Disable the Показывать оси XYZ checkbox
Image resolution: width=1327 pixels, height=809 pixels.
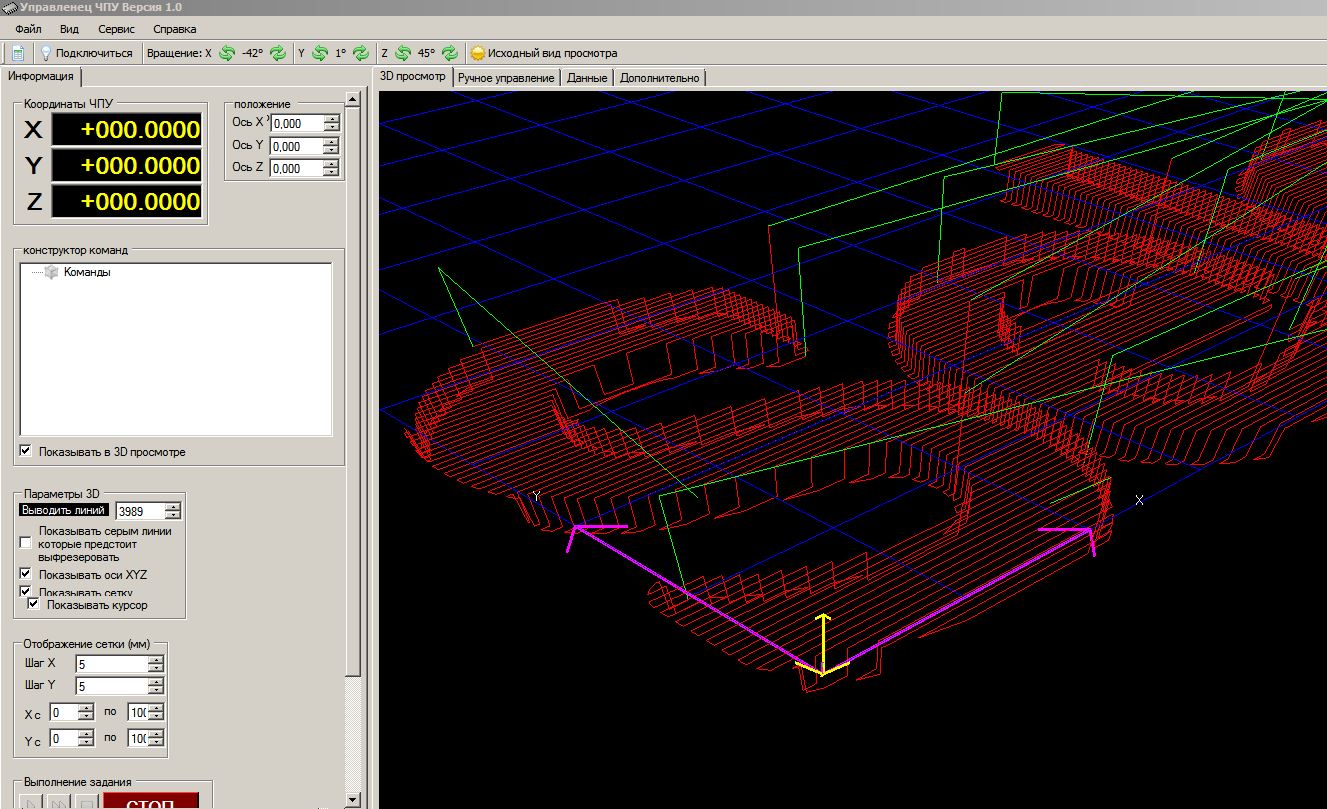point(26,575)
